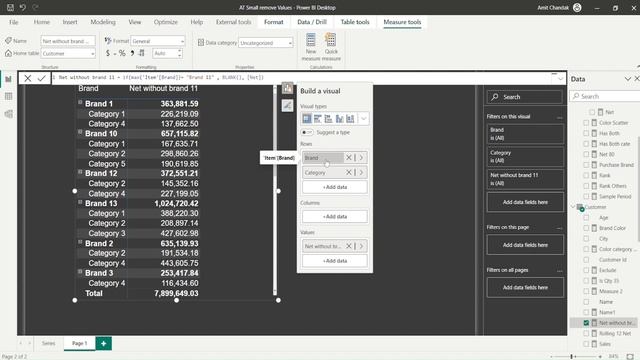Check the Purchase Brand field checkbox
The height and width of the screenshot is (360, 640).
586,165
